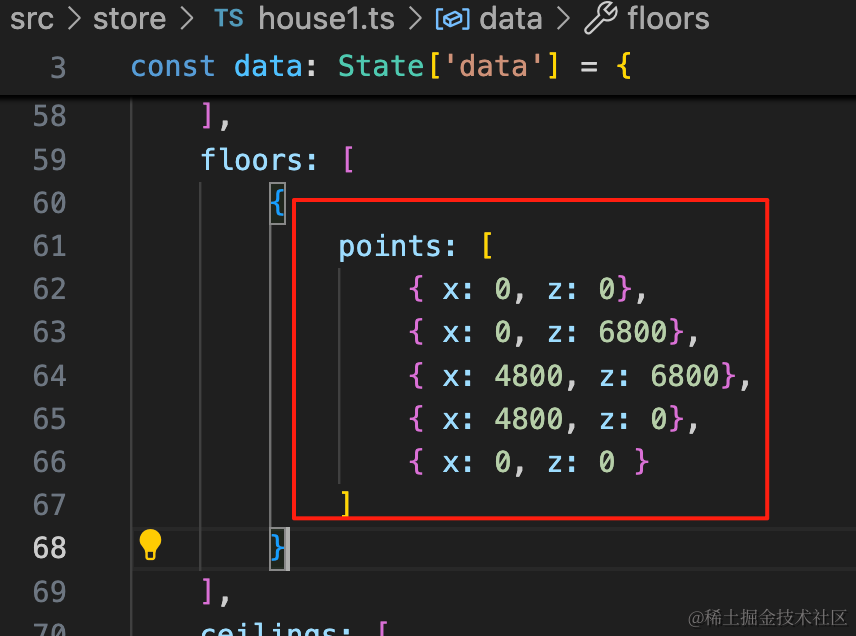The image size is (856, 636).
Task: Click the '],' on line 58
Action: coord(216,116)
